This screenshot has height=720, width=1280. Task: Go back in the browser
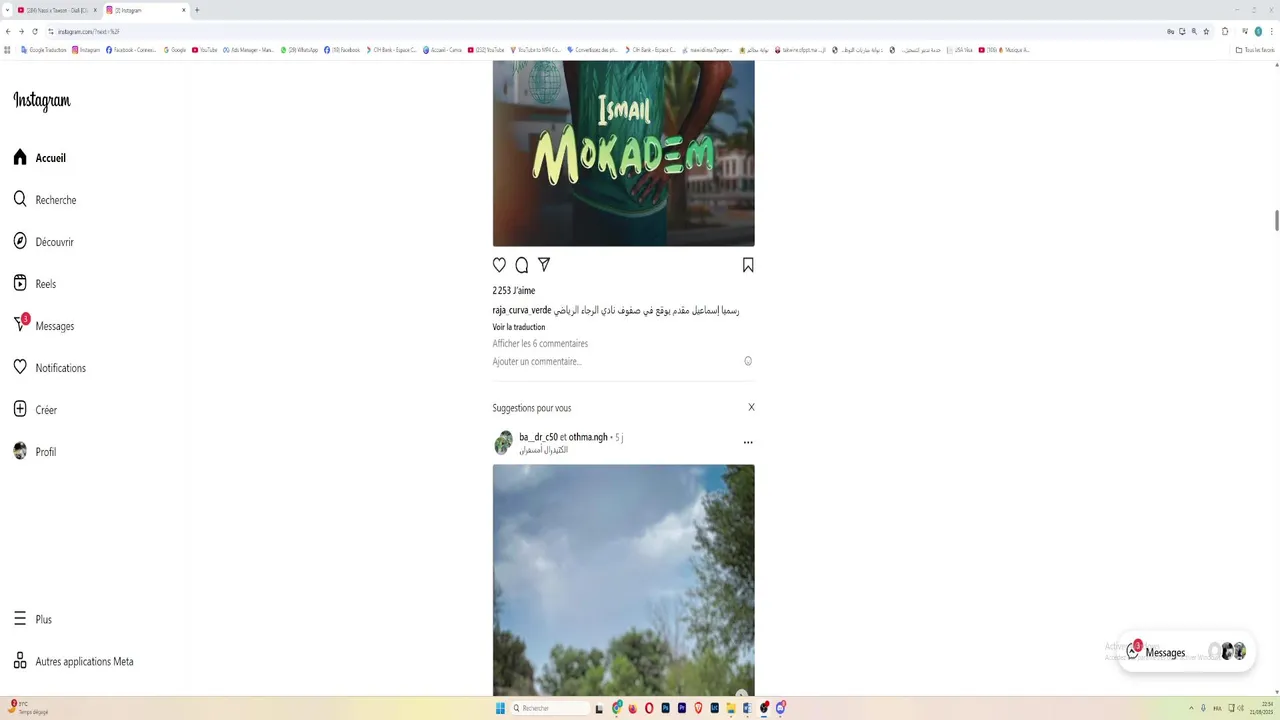8,31
